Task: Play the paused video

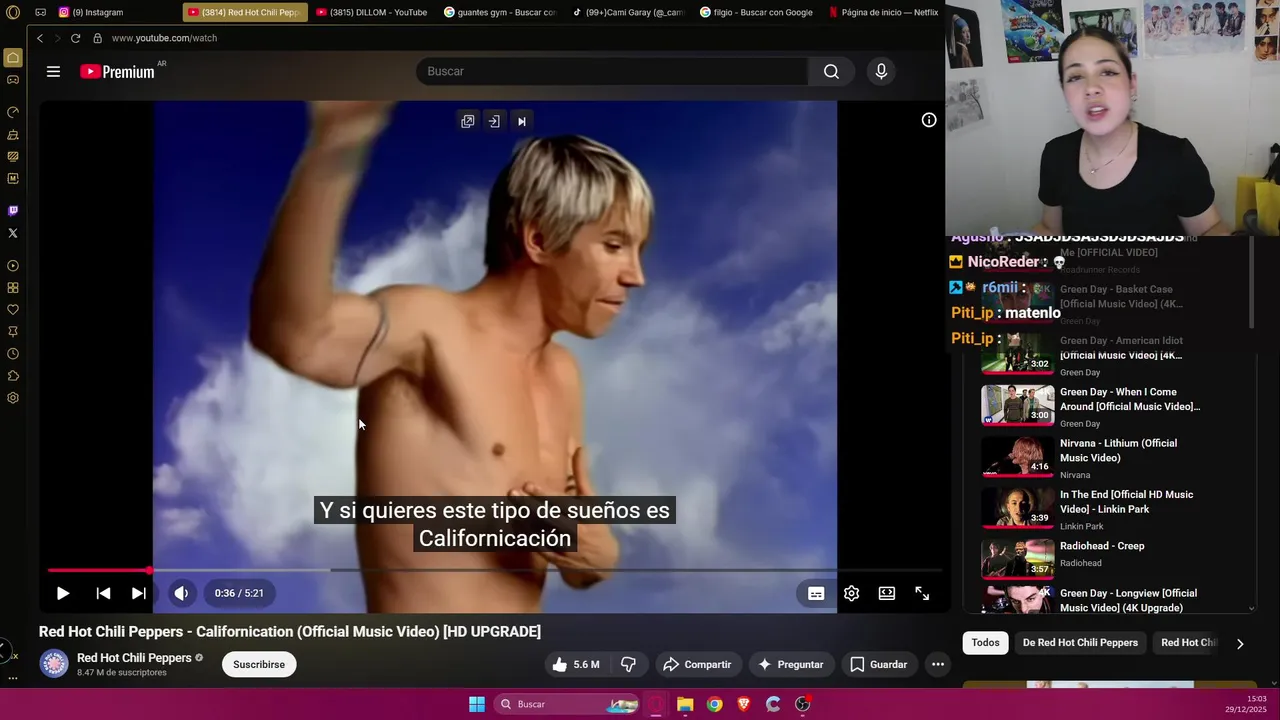Action: pos(62,593)
